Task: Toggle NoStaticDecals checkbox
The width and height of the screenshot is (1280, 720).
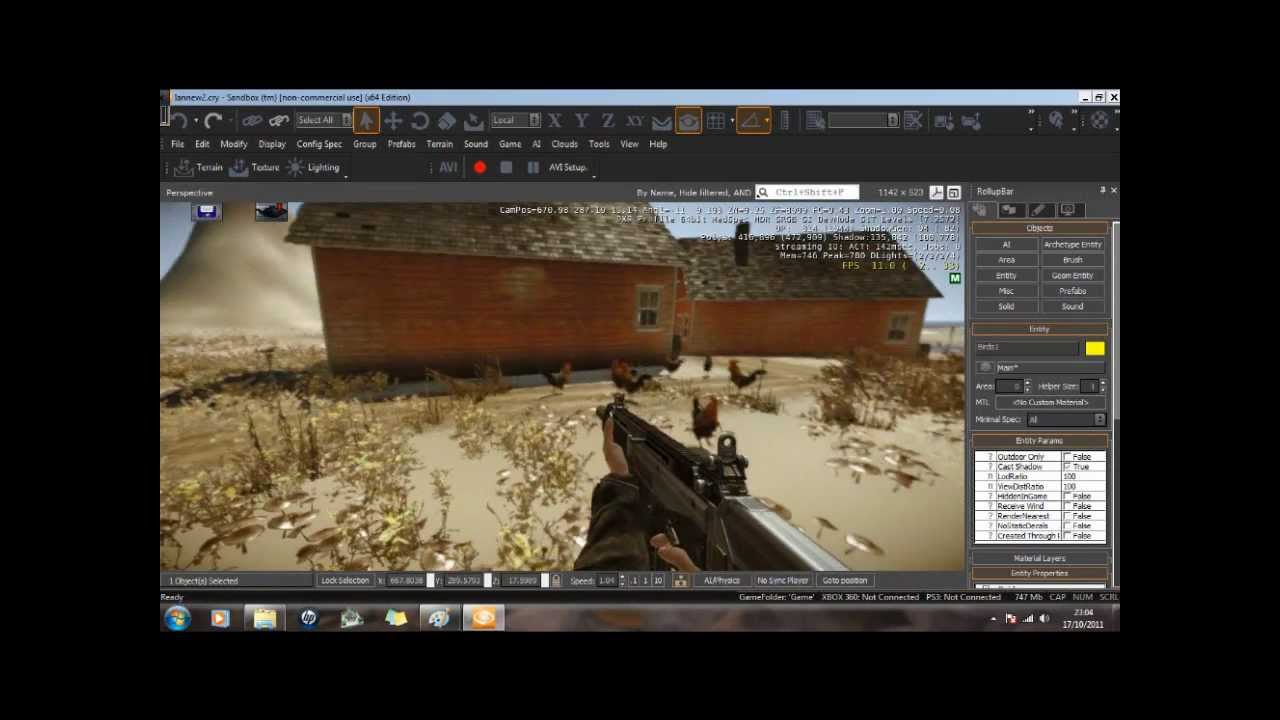Action: pyautogui.click(x=1068, y=526)
